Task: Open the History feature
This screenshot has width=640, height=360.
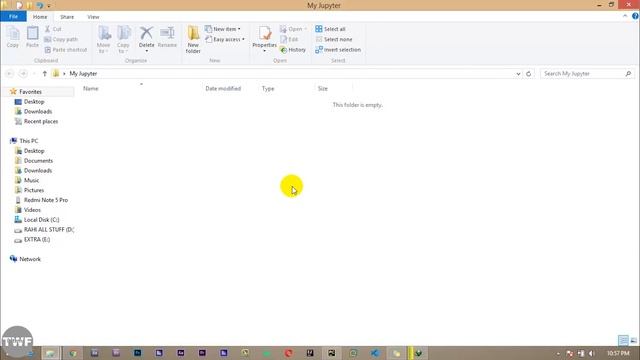Action: (293, 50)
